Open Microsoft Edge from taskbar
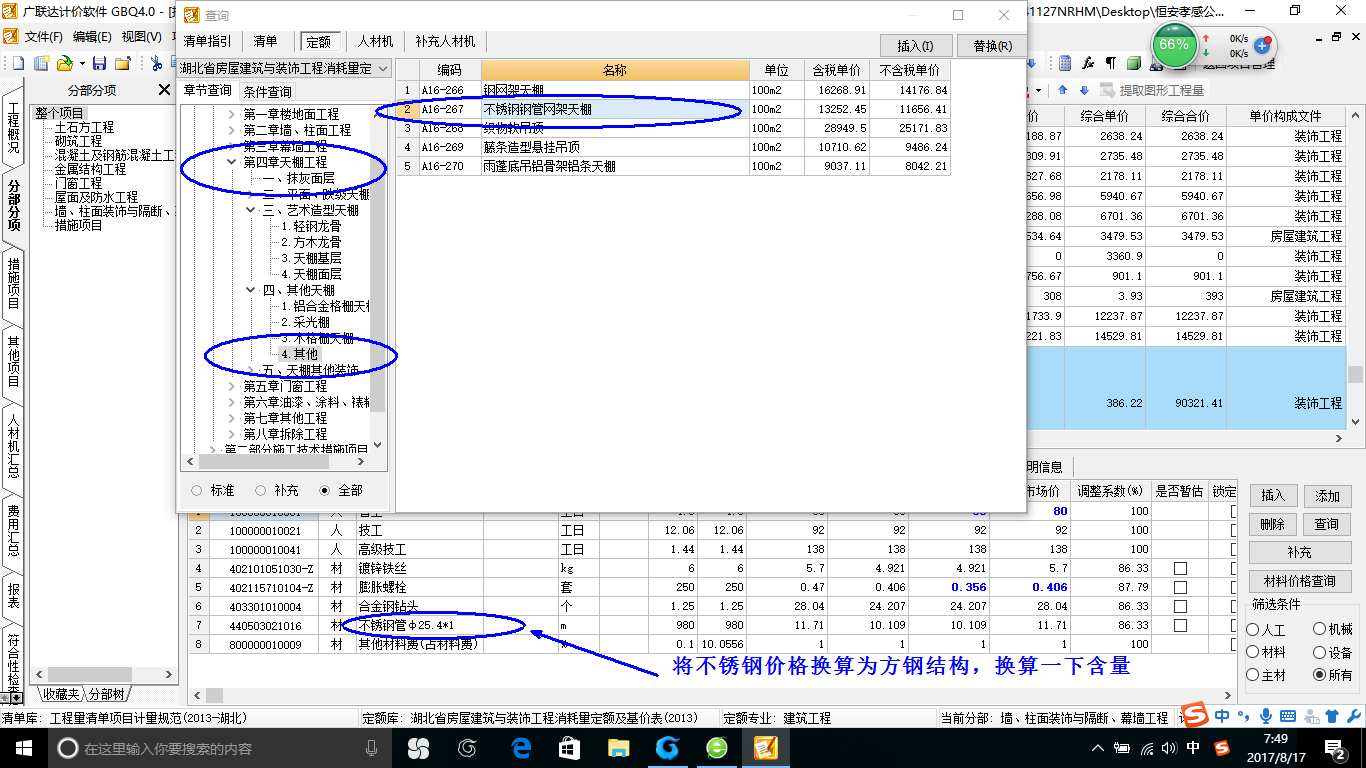 coord(520,747)
